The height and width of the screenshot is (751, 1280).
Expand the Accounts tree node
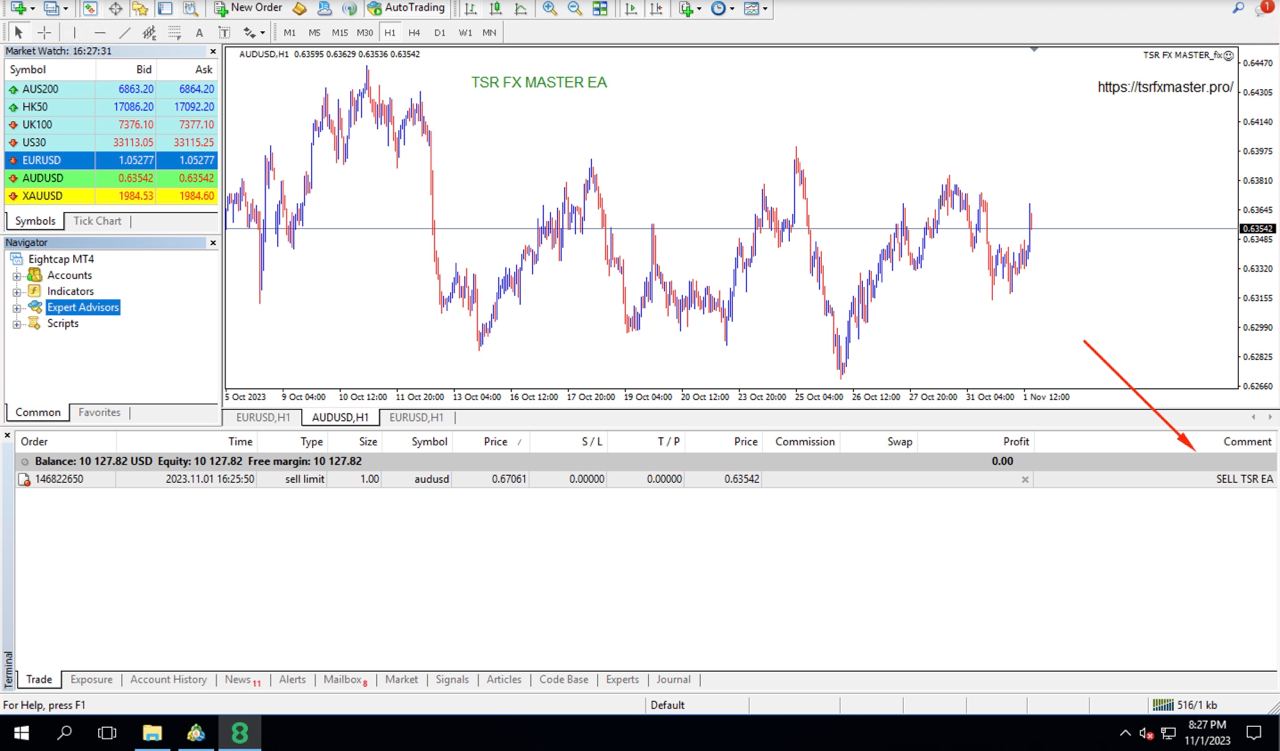[17, 275]
